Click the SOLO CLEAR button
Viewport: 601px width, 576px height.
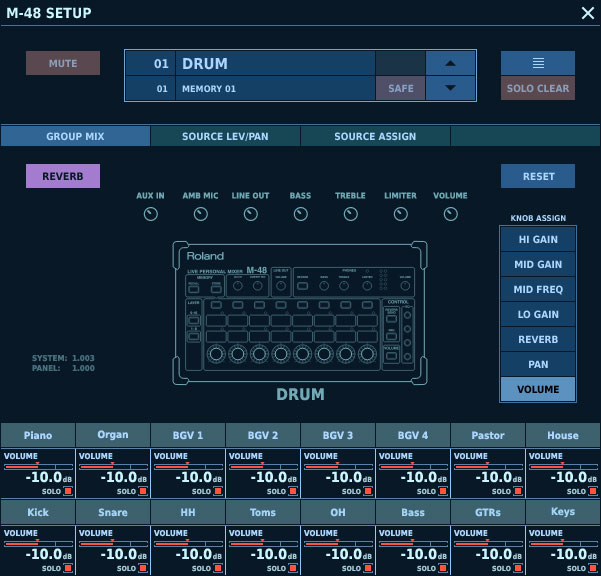[538, 88]
